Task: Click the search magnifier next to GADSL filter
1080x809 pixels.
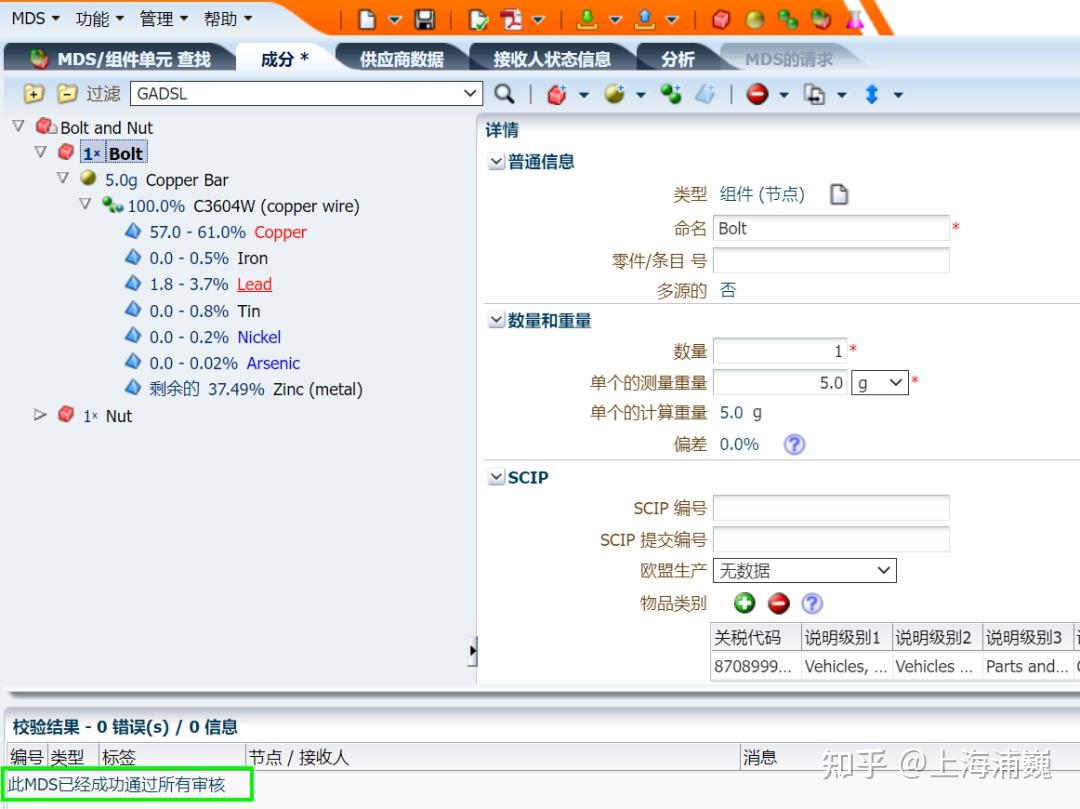Action: (505, 94)
